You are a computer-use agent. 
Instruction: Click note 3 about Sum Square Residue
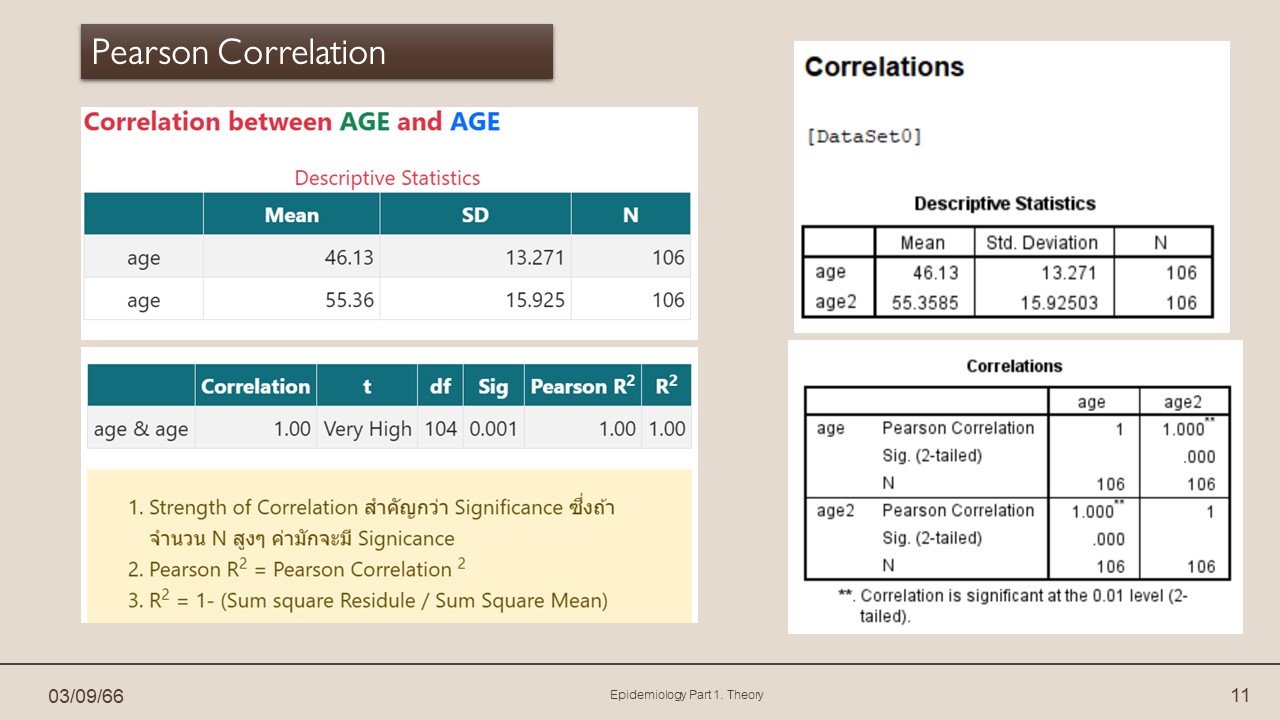[x=368, y=601]
